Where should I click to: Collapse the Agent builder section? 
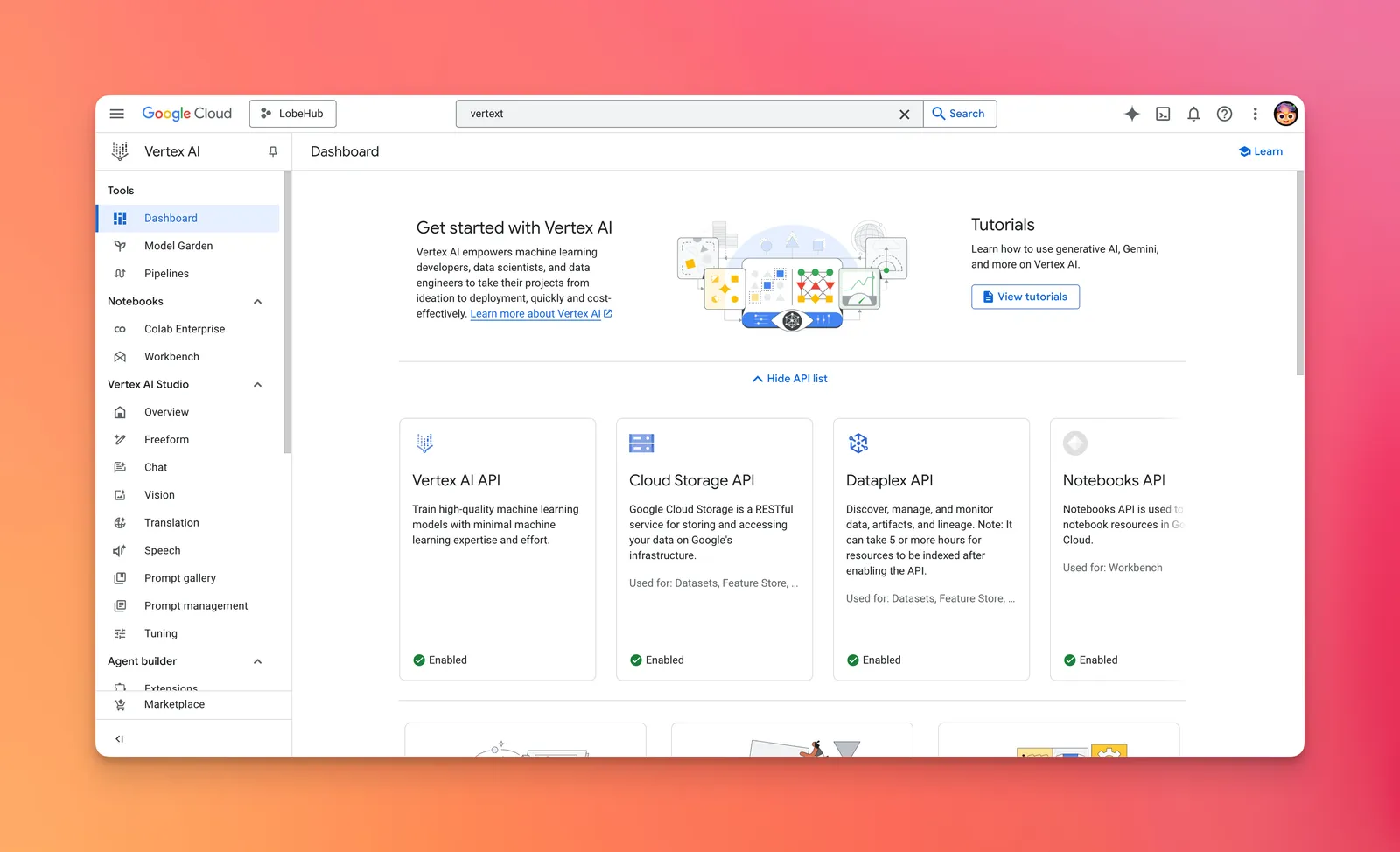(257, 661)
